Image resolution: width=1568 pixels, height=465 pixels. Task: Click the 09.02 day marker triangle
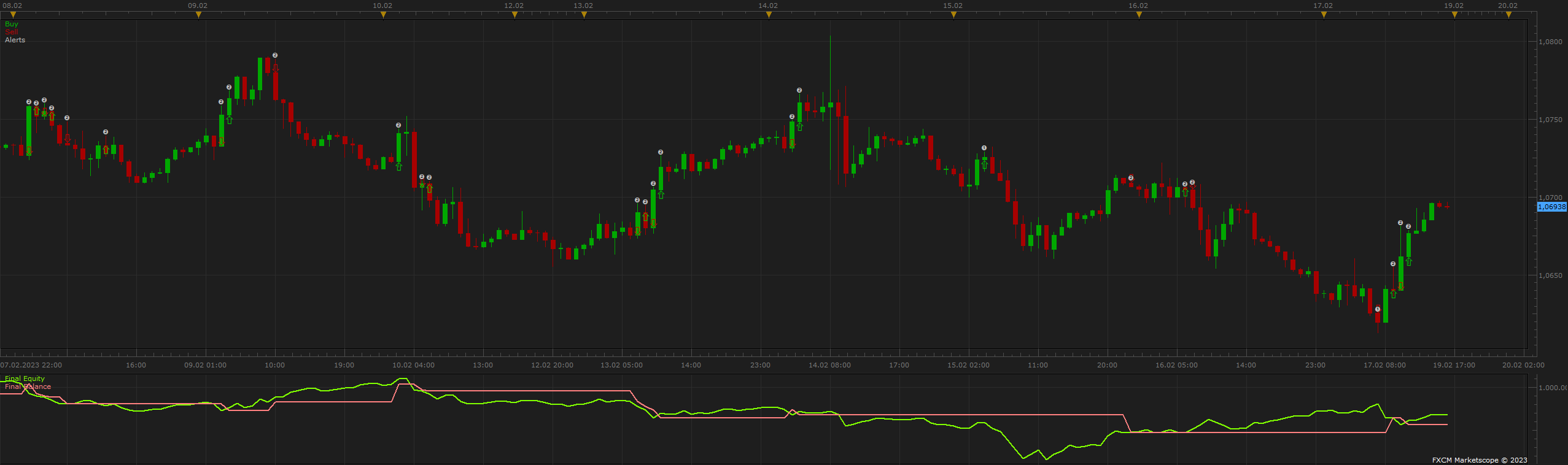tap(198, 15)
